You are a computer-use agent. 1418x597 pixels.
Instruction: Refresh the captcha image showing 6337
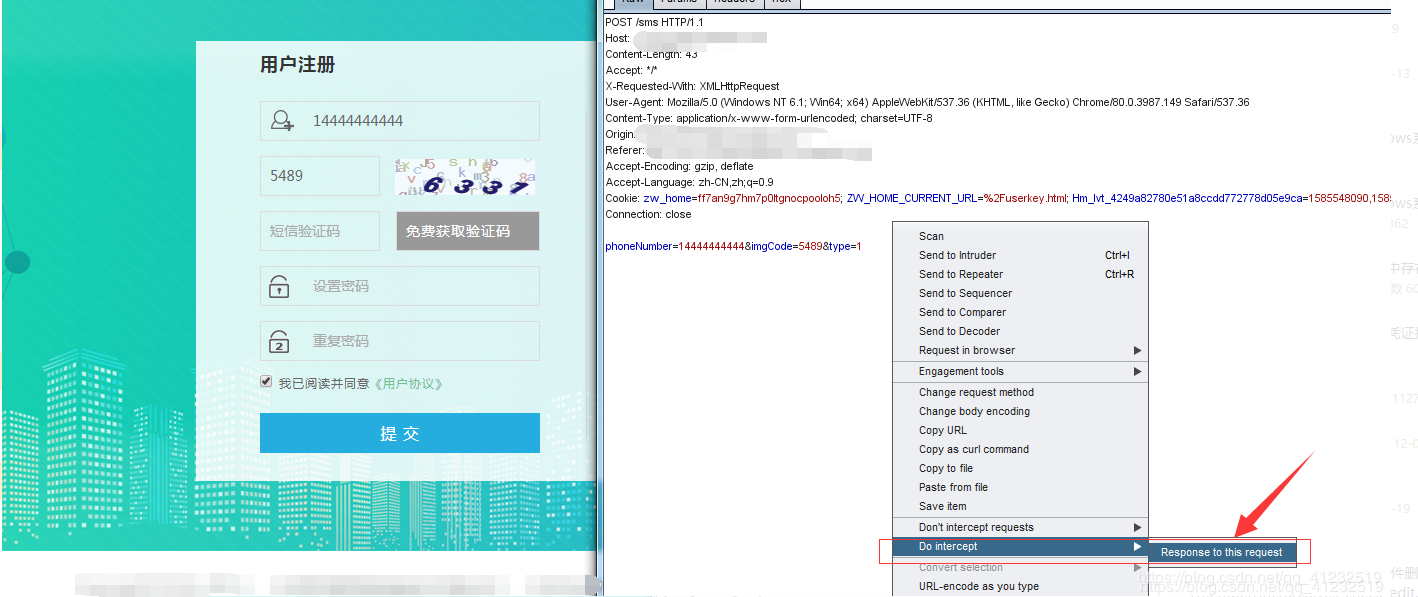465,177
